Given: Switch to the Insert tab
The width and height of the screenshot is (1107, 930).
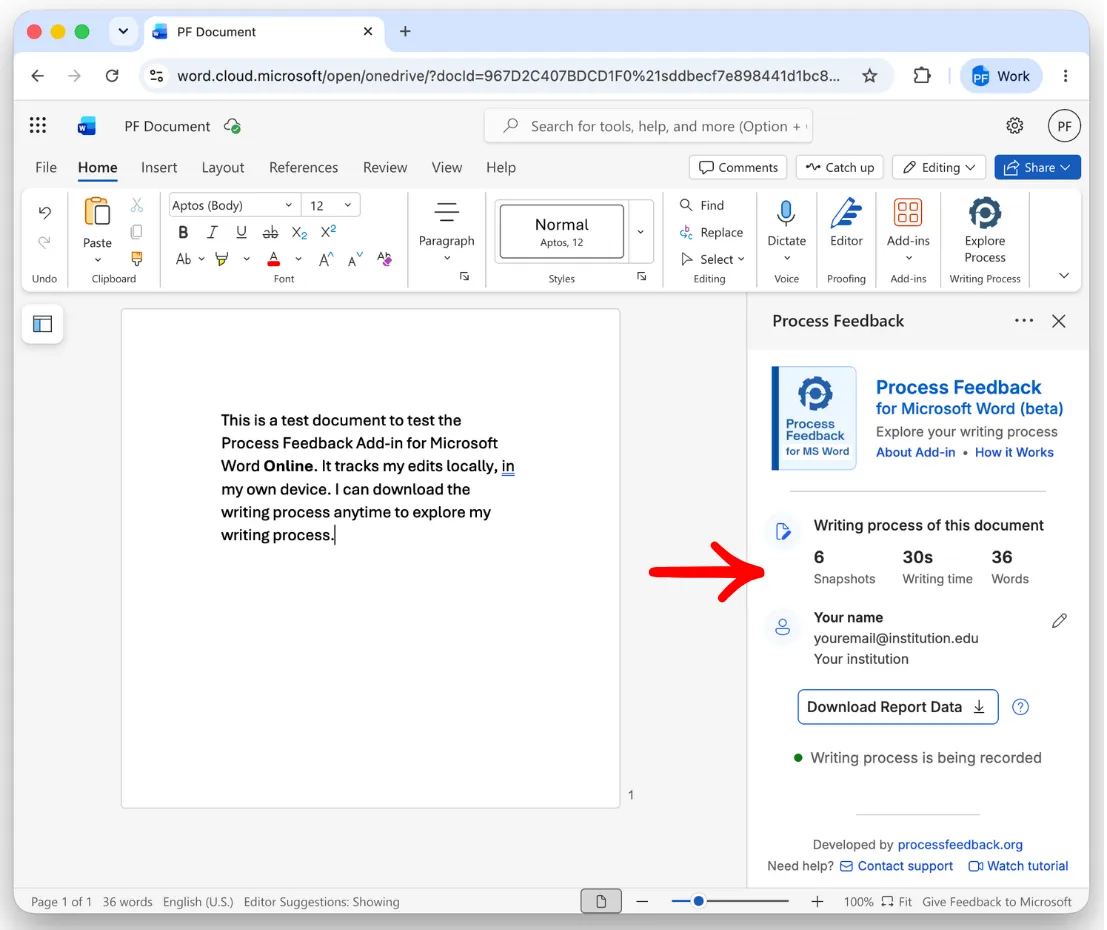Looking at the screenshot, I should point(159,167).
